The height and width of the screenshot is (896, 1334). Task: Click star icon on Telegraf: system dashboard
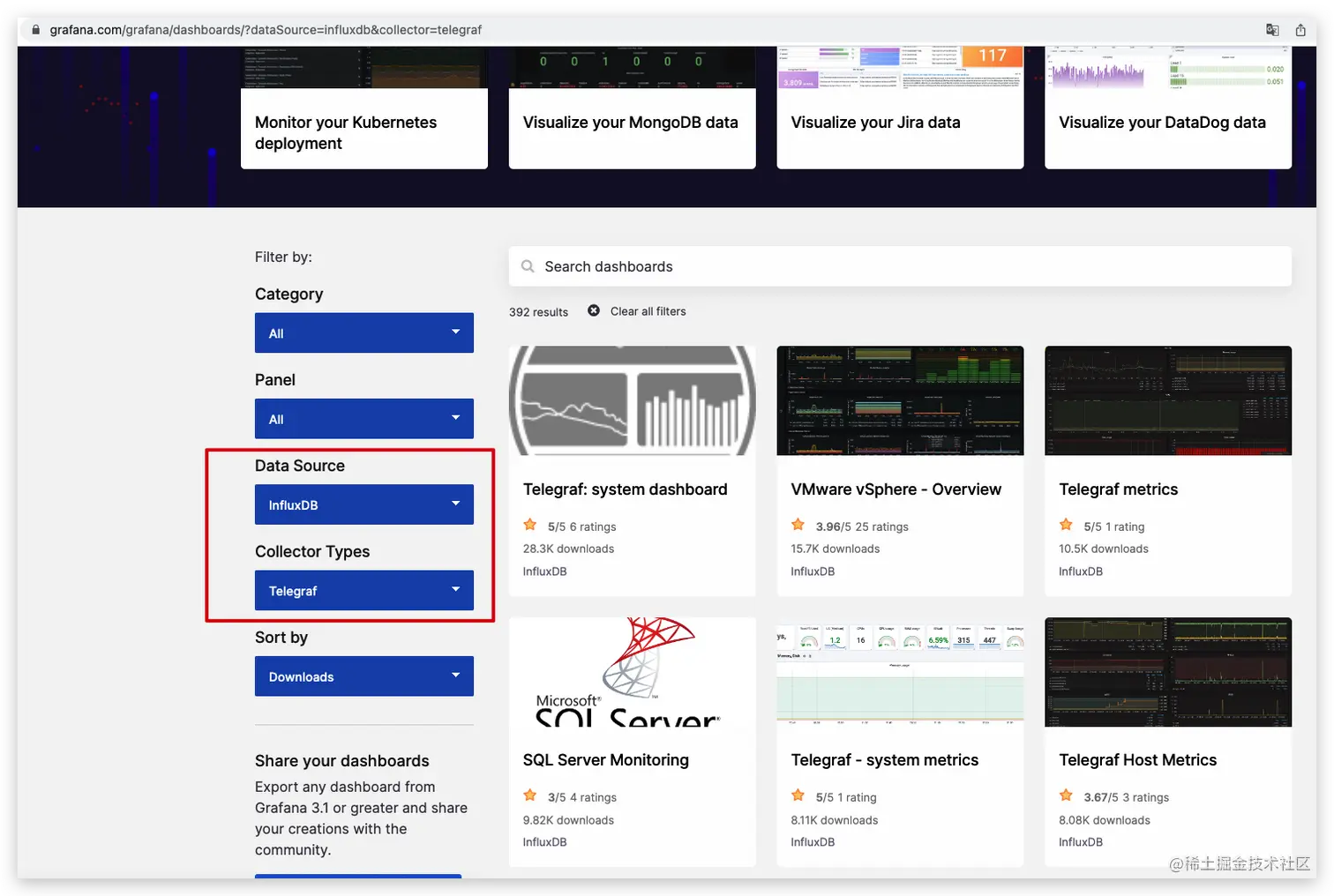pos(530,525)
